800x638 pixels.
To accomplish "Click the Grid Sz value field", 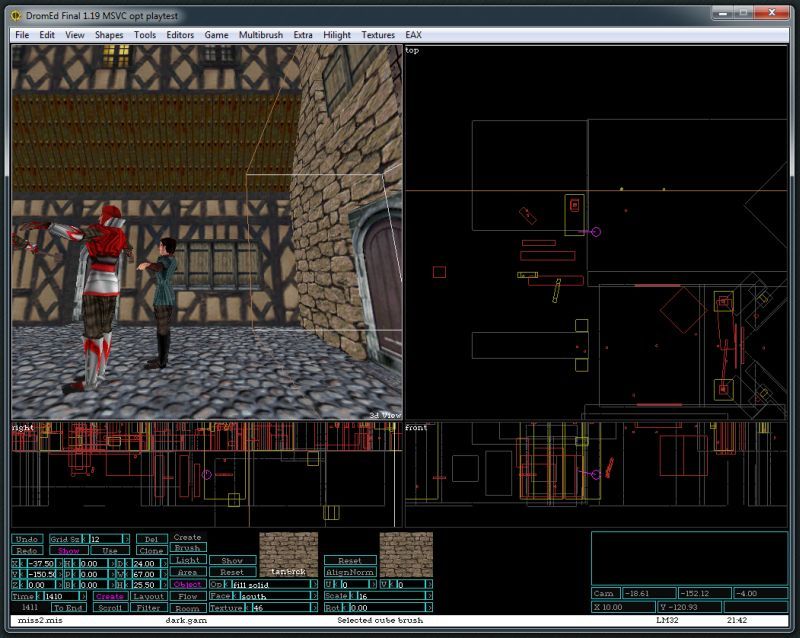I will click(106, 539).
